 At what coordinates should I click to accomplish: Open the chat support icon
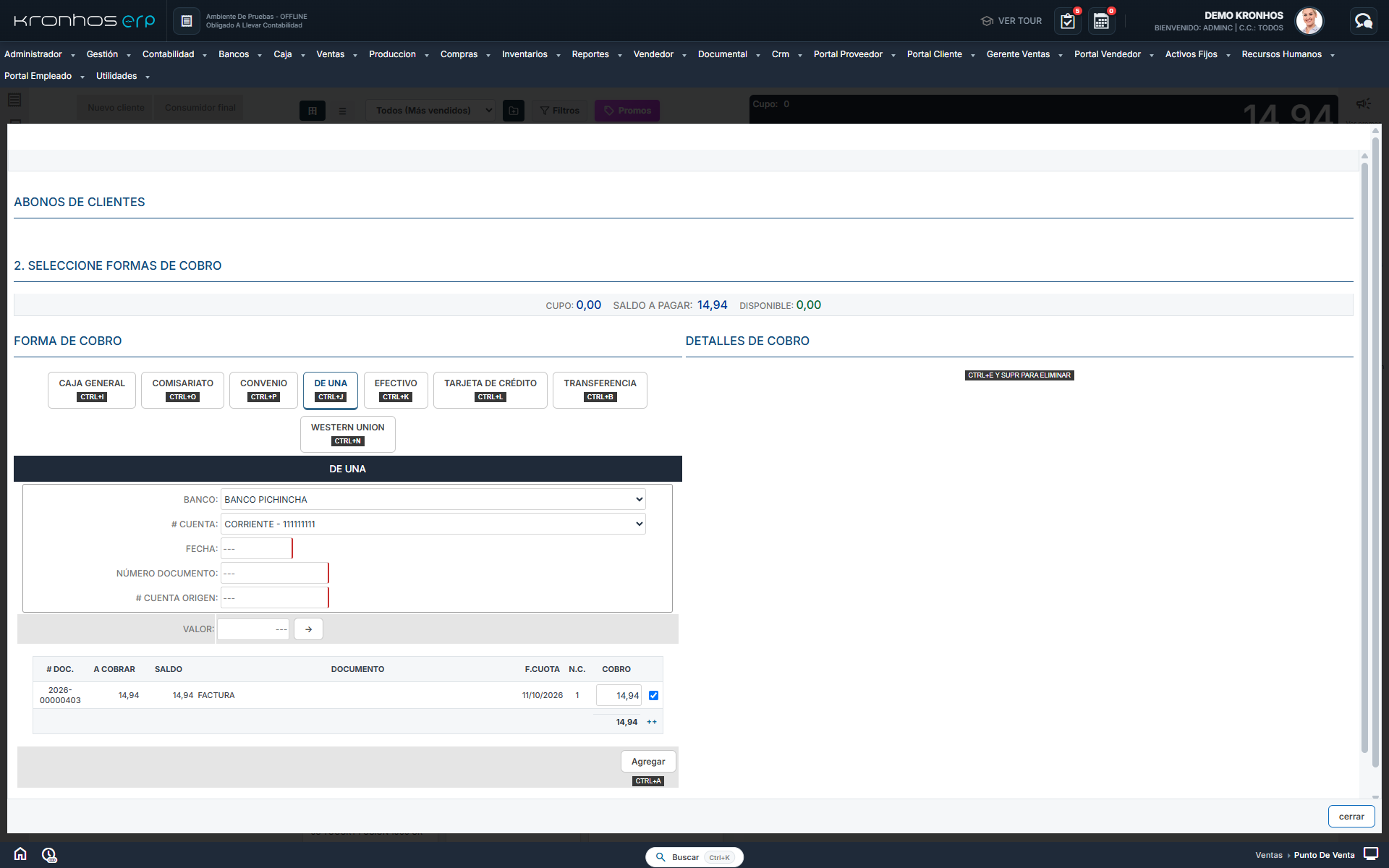[1364, 21]
